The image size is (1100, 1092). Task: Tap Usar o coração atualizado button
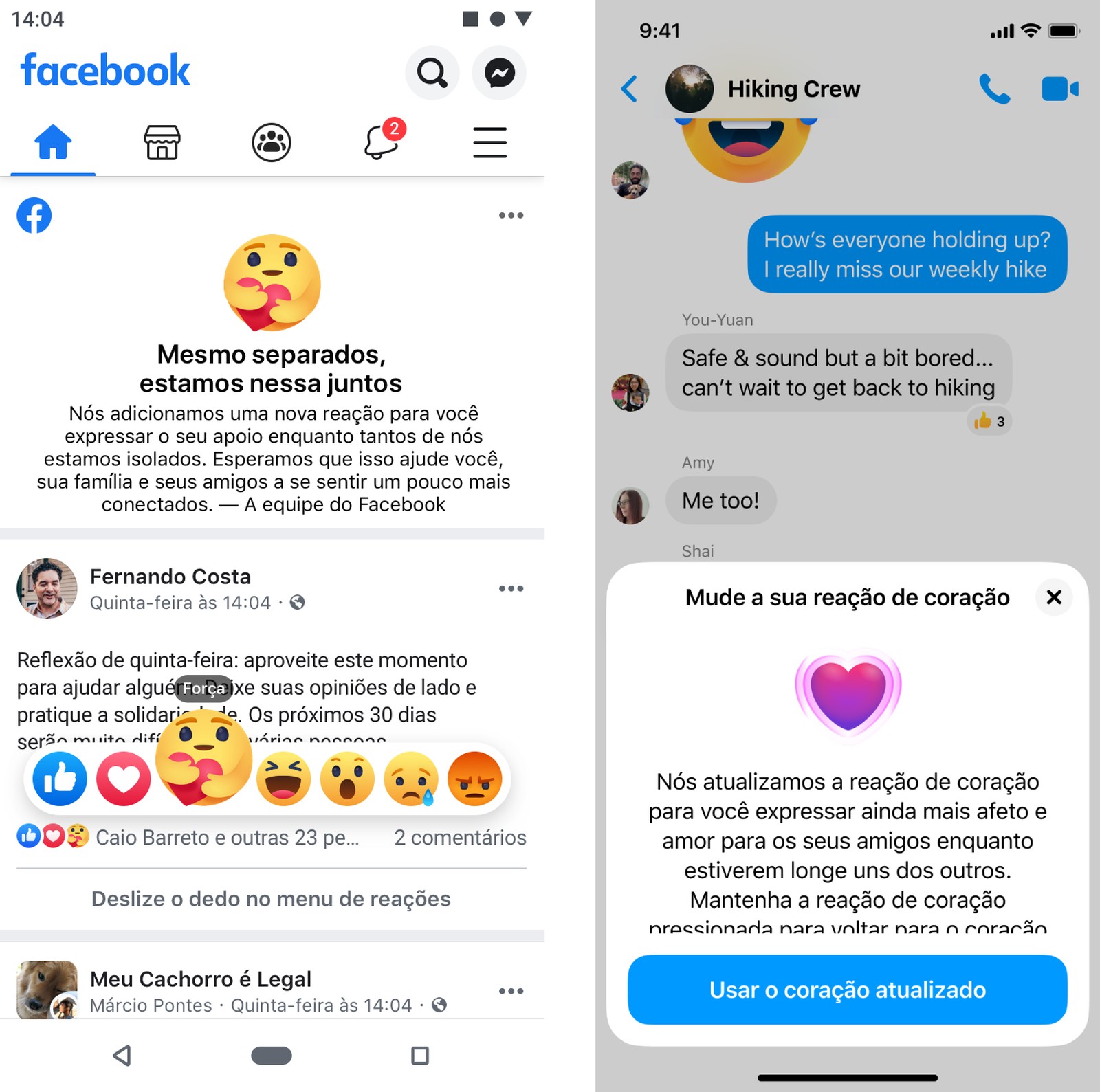click(847, 990)
